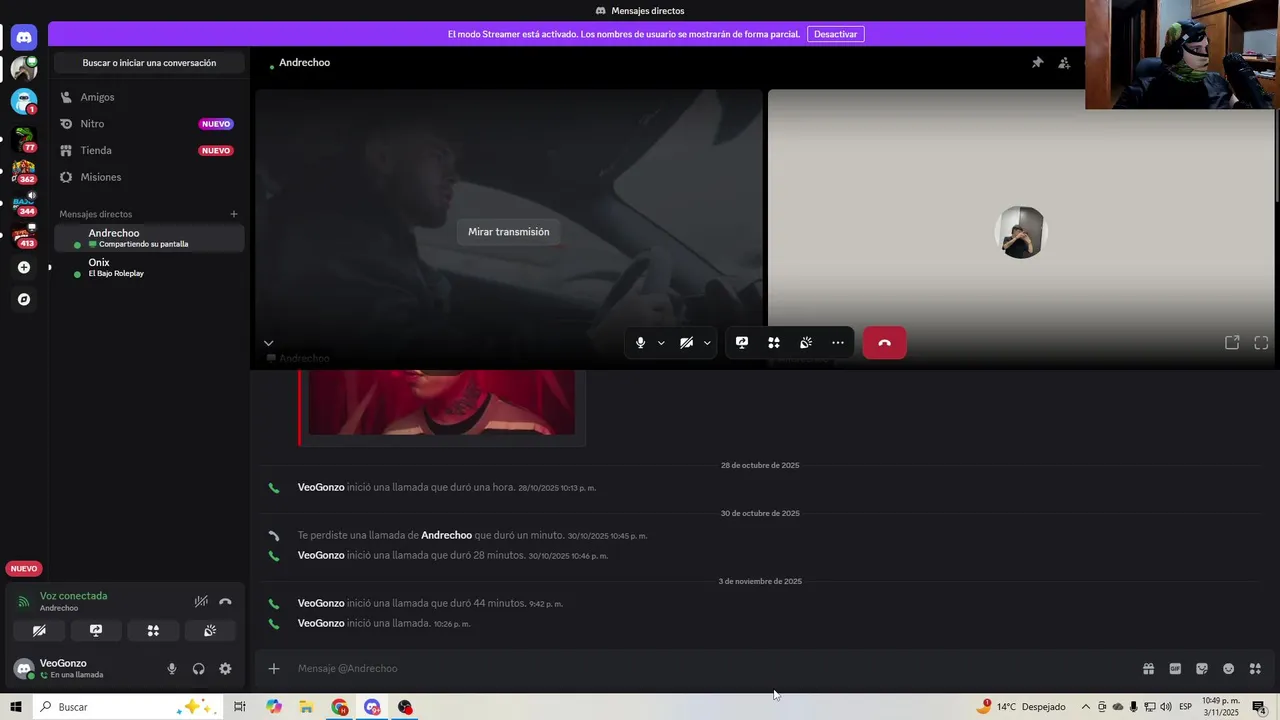This screenshot has width=1280, height=720.
Task: Click the red embedded video thumbnail
Action: [441, 402]
